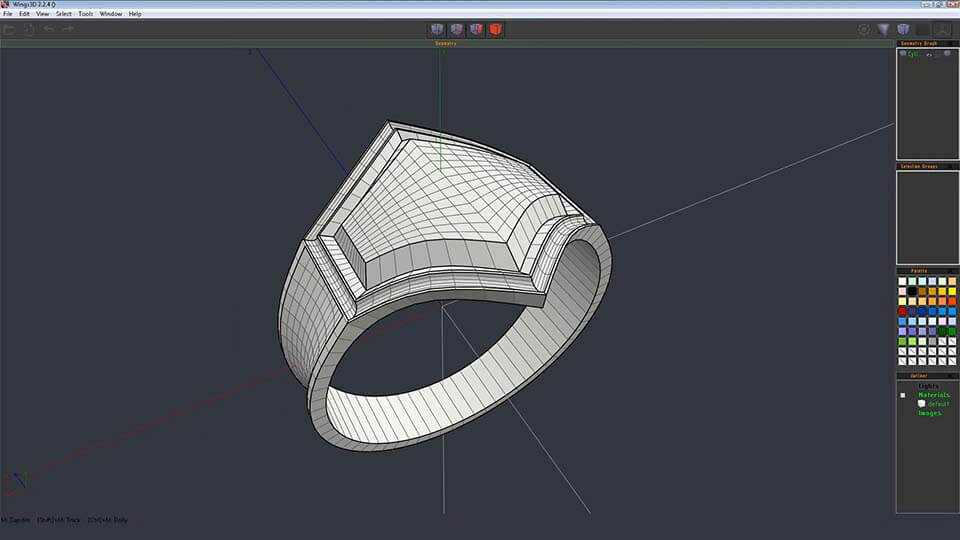This screenshot has width=960, height=540.
Task: Select Lights in the Outliner
Action: (x=928, y=386)
